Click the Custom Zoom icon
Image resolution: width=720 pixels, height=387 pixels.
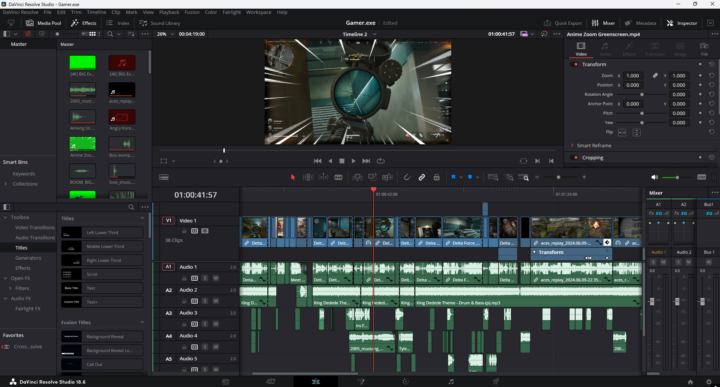pos(523,177)
